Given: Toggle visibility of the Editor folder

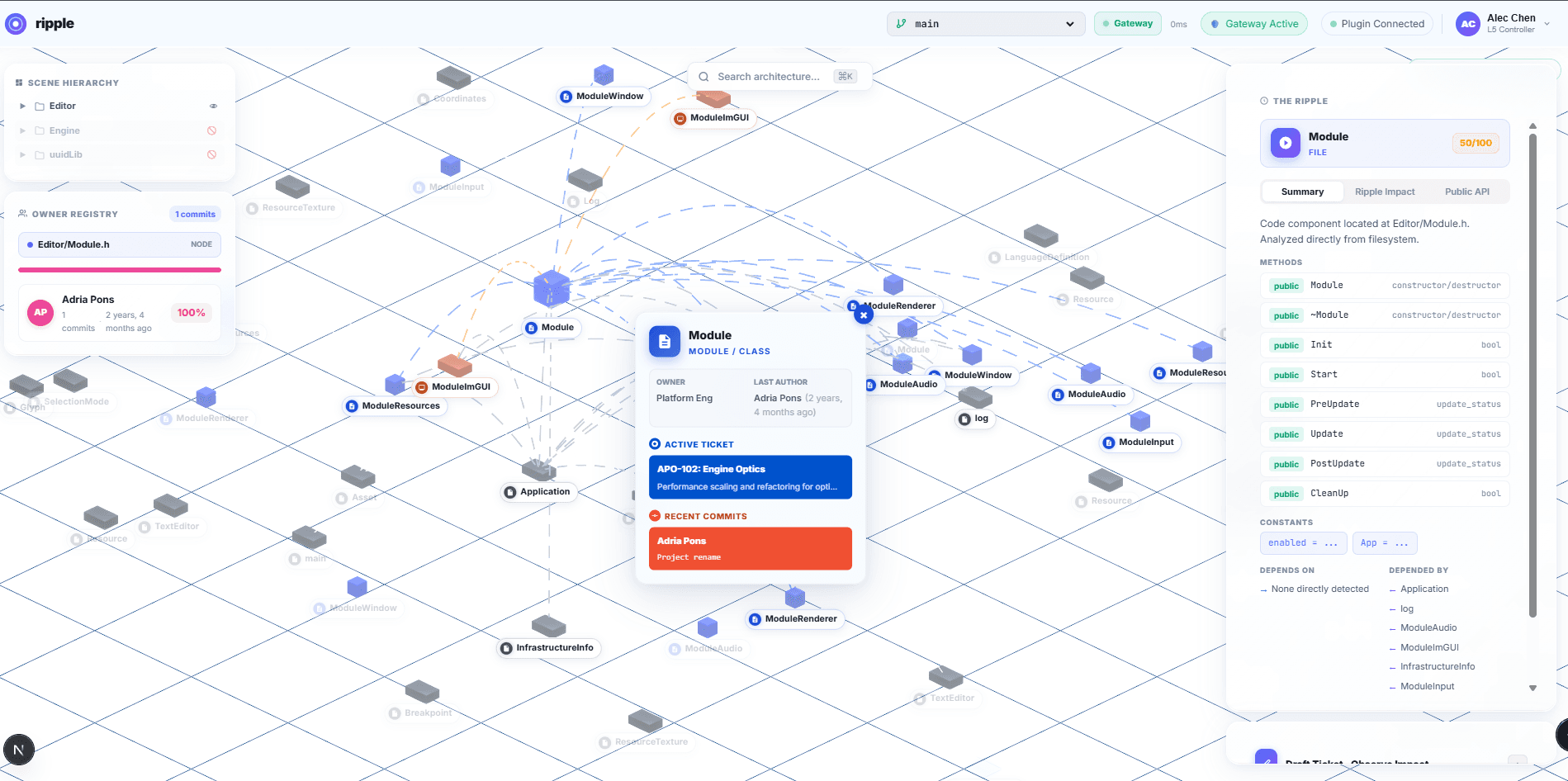Looking at the screenshot, I should (x=213, y=106).
